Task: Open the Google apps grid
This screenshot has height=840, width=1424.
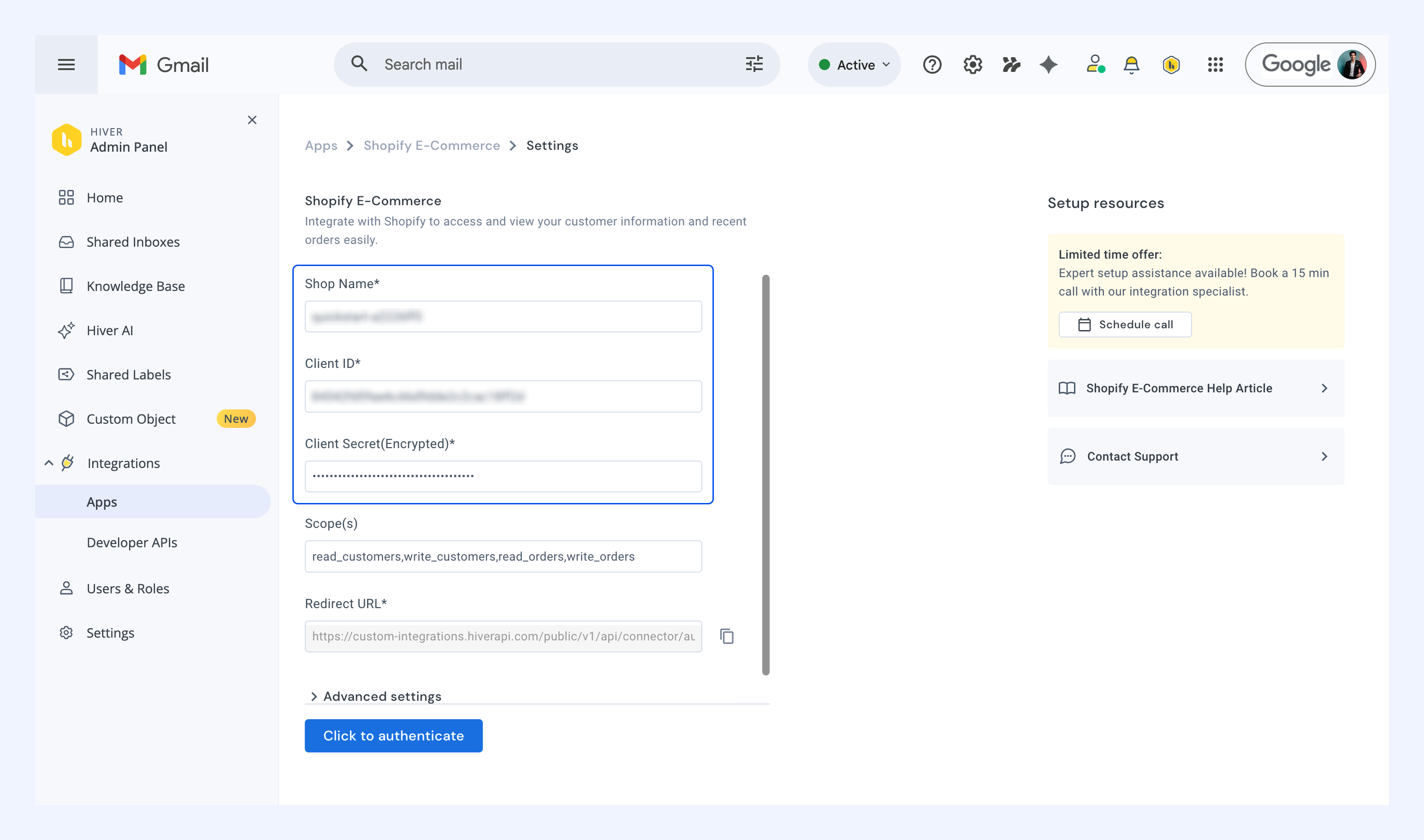Action: [x=1215, y=65]
